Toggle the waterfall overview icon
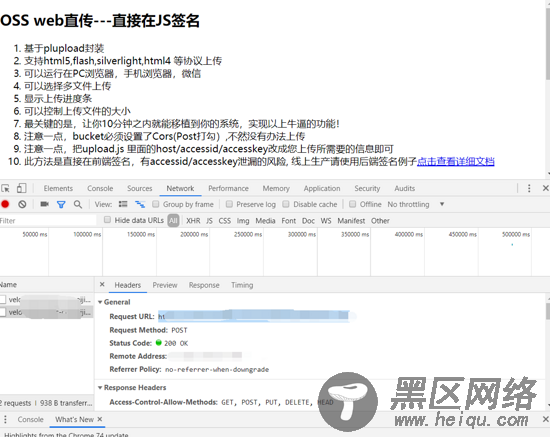This screenshot has height=437, width=550. click(x=140, y=204)
